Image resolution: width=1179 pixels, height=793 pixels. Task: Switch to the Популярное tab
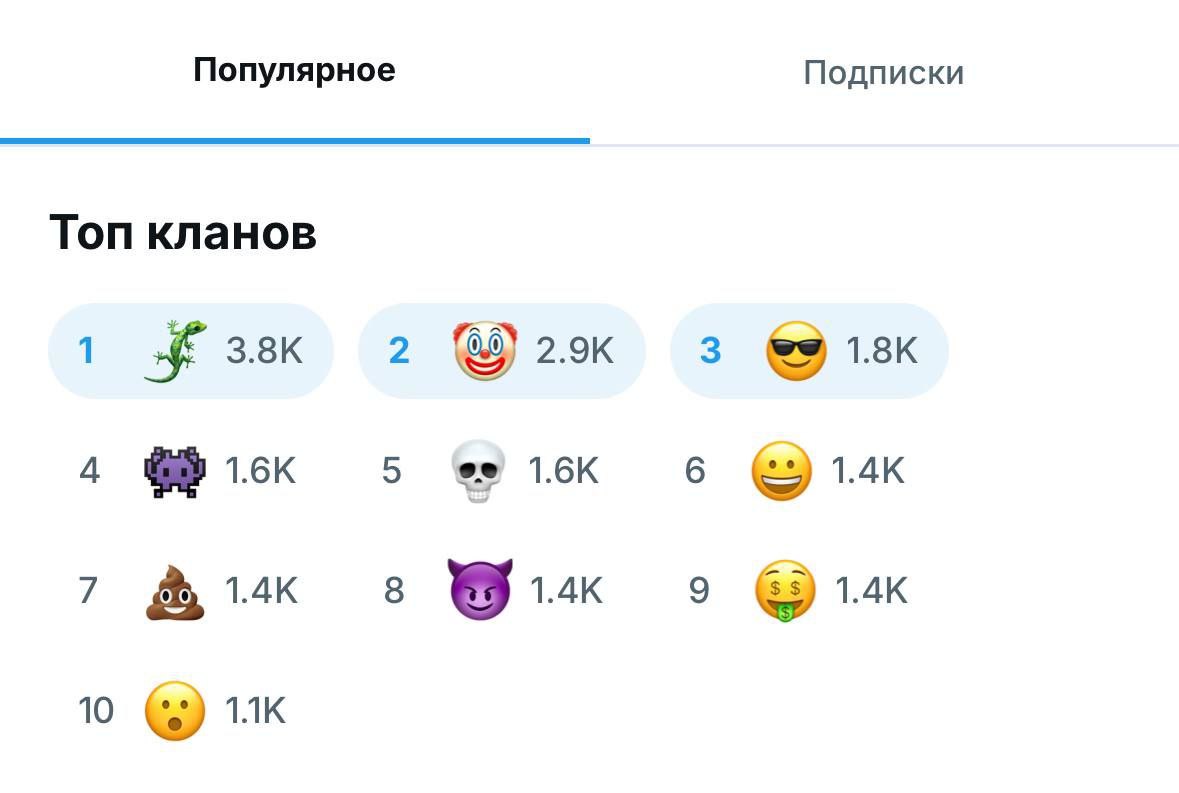coord(294,71)
